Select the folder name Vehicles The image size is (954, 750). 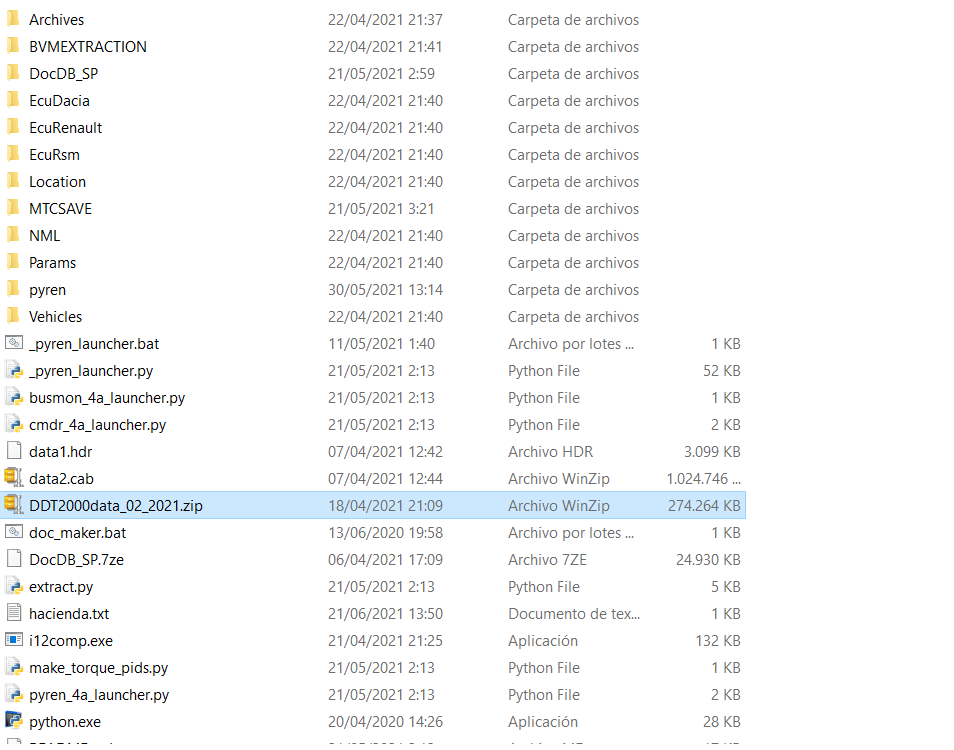[x=55, y=317]
